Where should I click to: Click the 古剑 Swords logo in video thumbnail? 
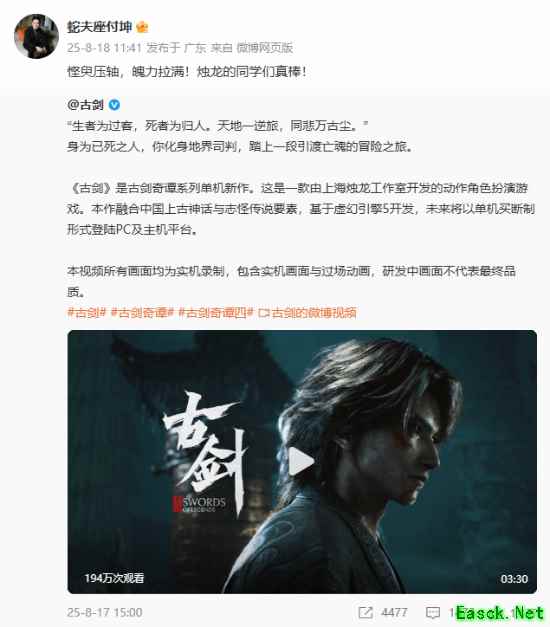point(204,454)
